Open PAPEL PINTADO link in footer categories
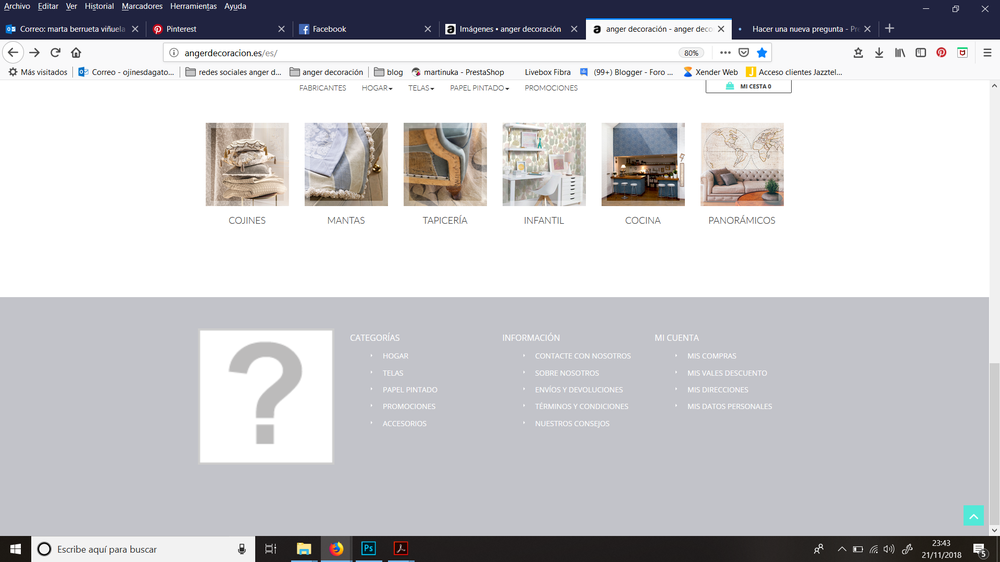 click(410, 390)
